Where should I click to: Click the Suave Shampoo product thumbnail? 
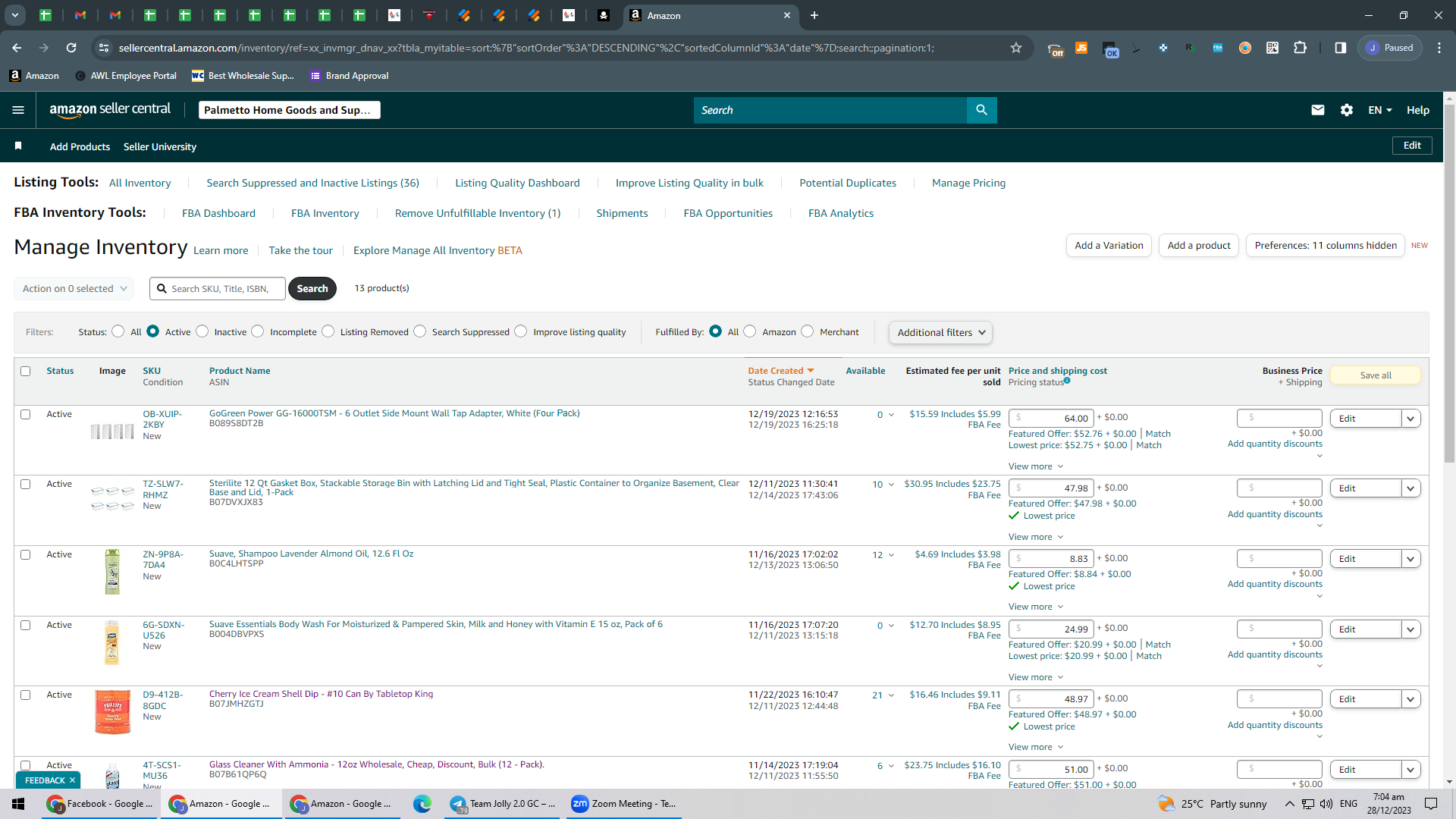(x=112, y=571)
